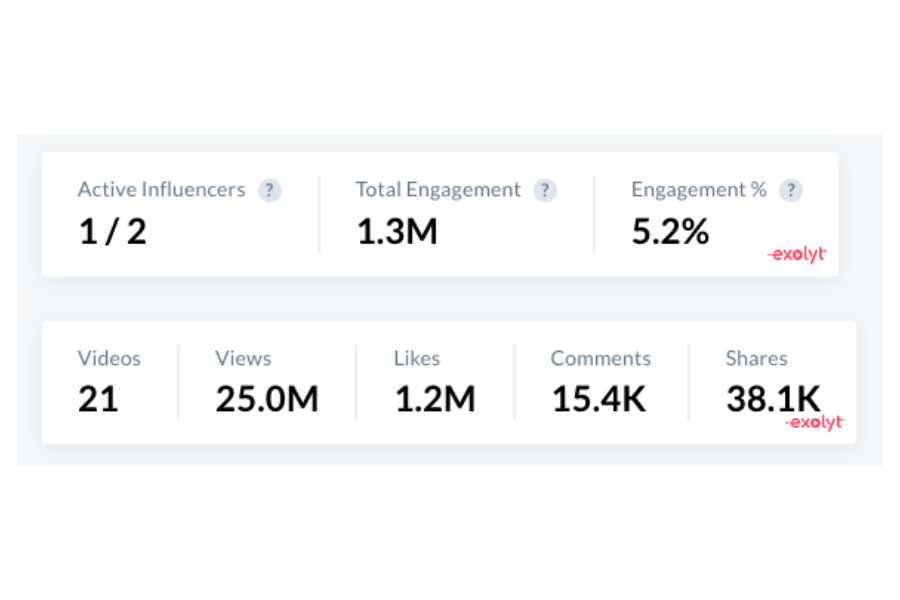Click the 38.1K shares value

(773, 398)
